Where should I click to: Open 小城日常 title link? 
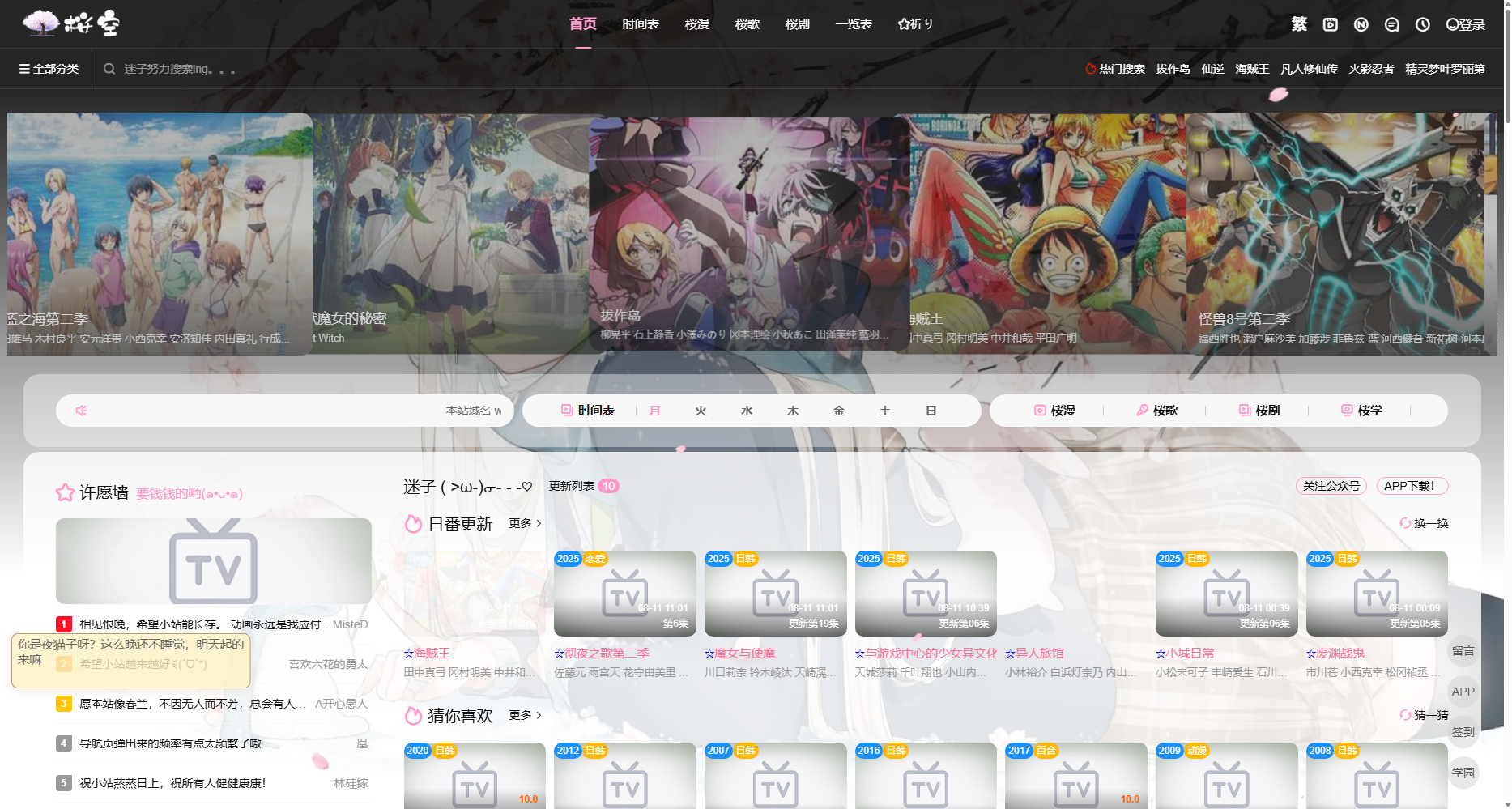pos(1185,653)
